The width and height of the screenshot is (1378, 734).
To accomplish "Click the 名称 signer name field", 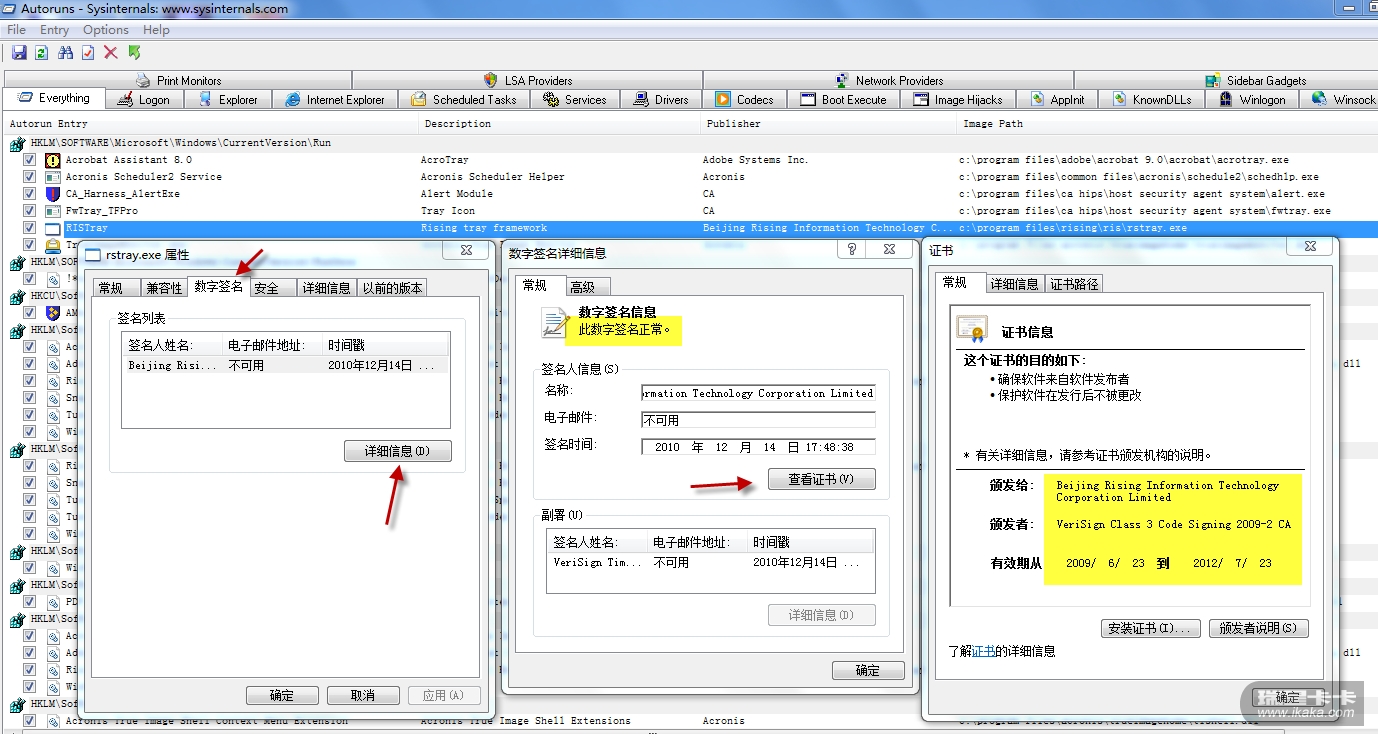I will (758, 393).
